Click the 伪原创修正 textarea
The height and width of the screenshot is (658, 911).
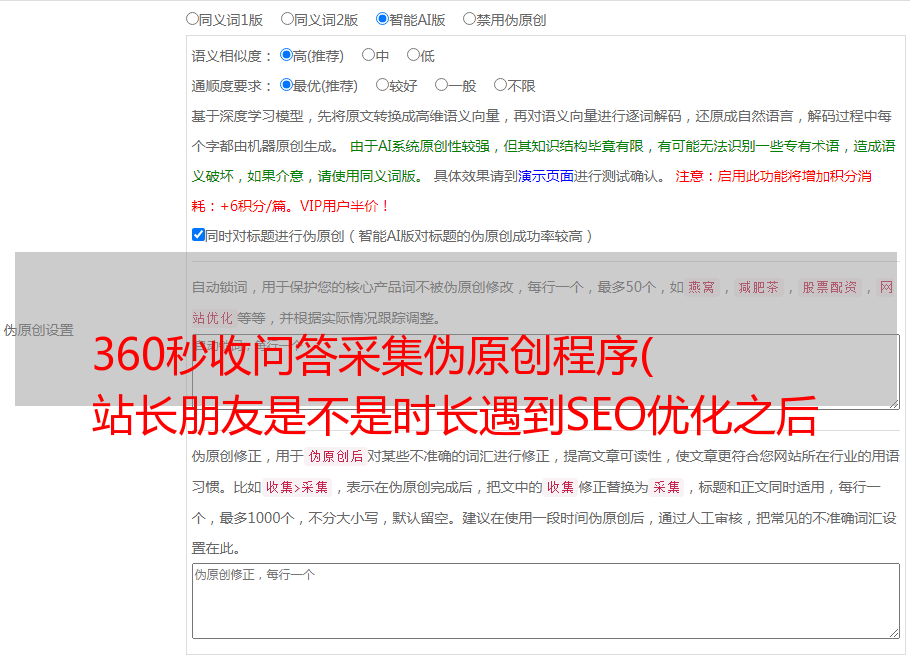[x=546, y=601]
